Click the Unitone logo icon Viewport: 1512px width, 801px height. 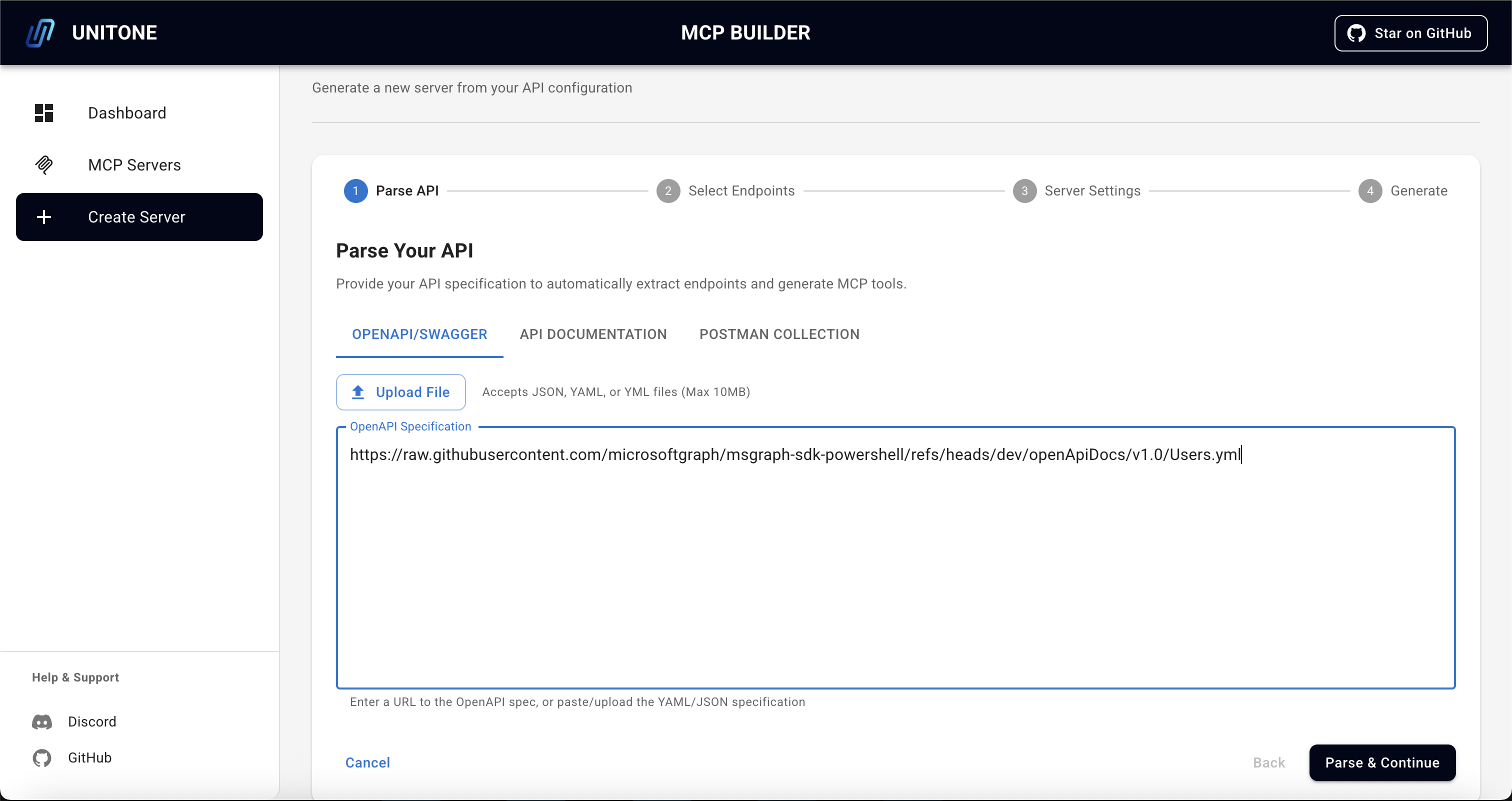pyautogui.click(x=40, y=33)
